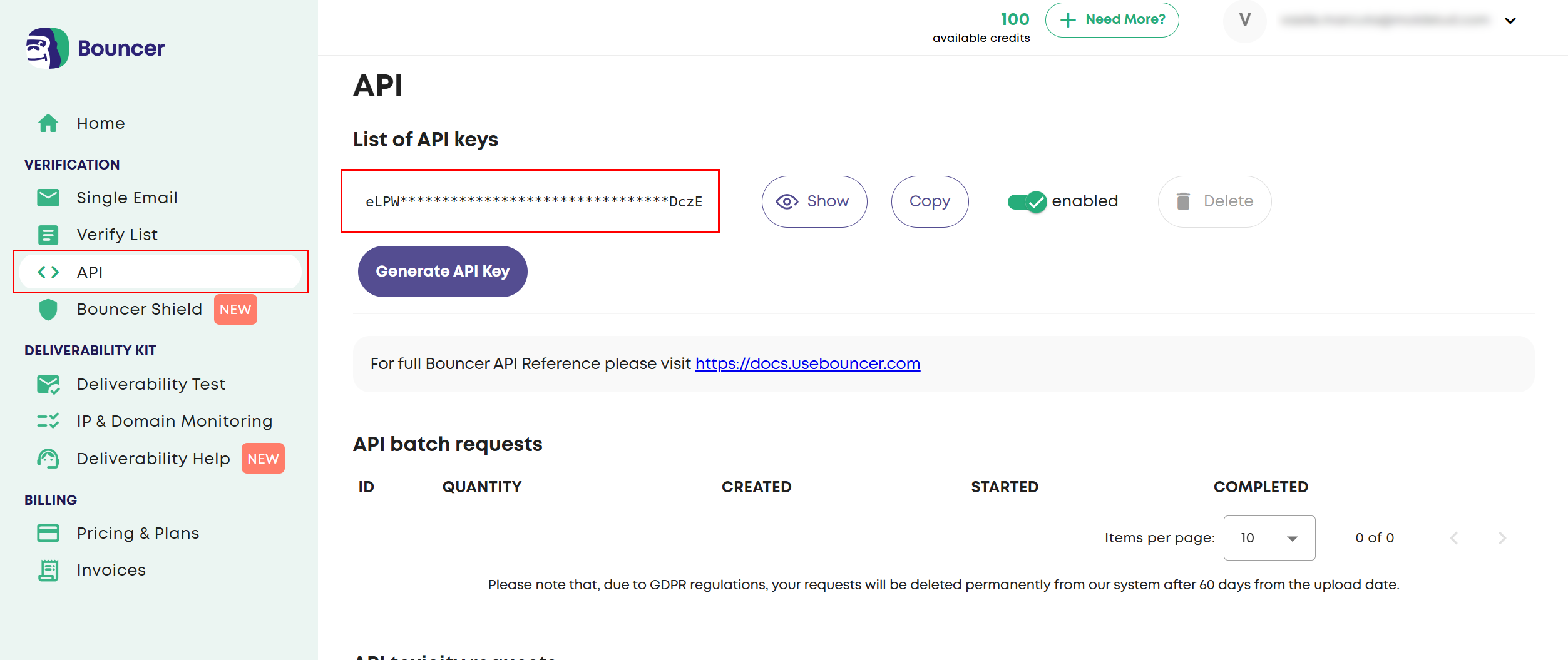Open the docs.usebouncer.com link

(x=807, y=363)
